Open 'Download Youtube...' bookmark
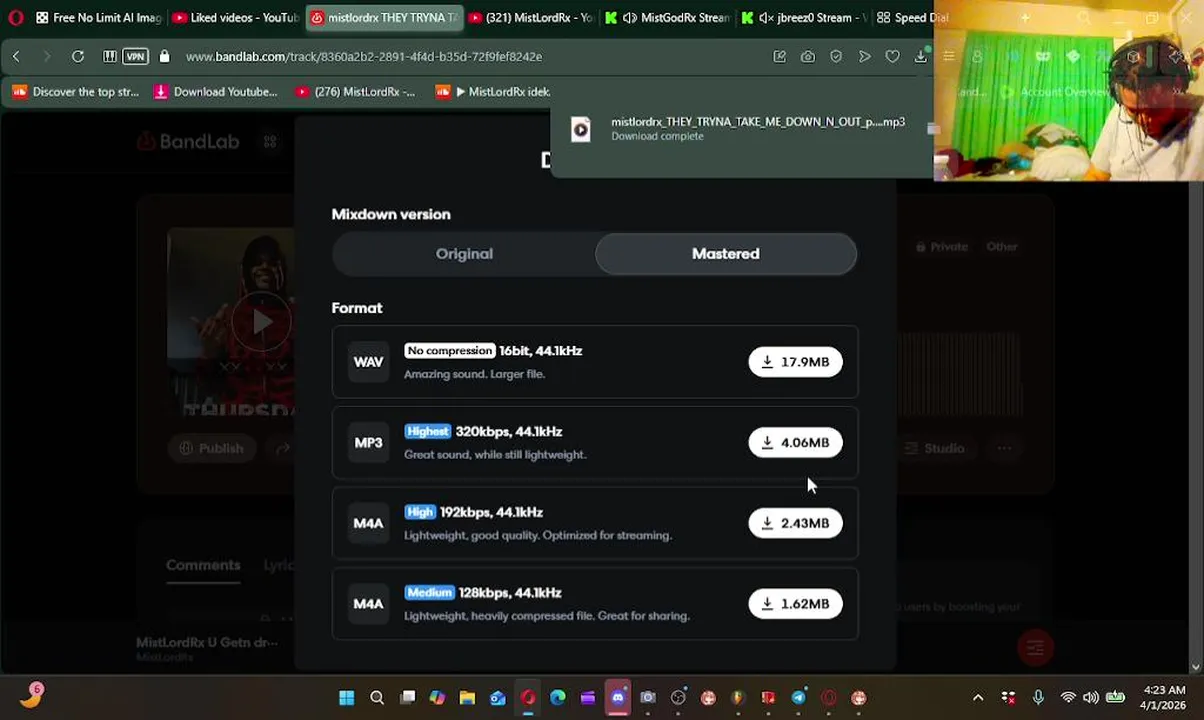Viewport: 1204px width, 720px height. tap(216, 92)
